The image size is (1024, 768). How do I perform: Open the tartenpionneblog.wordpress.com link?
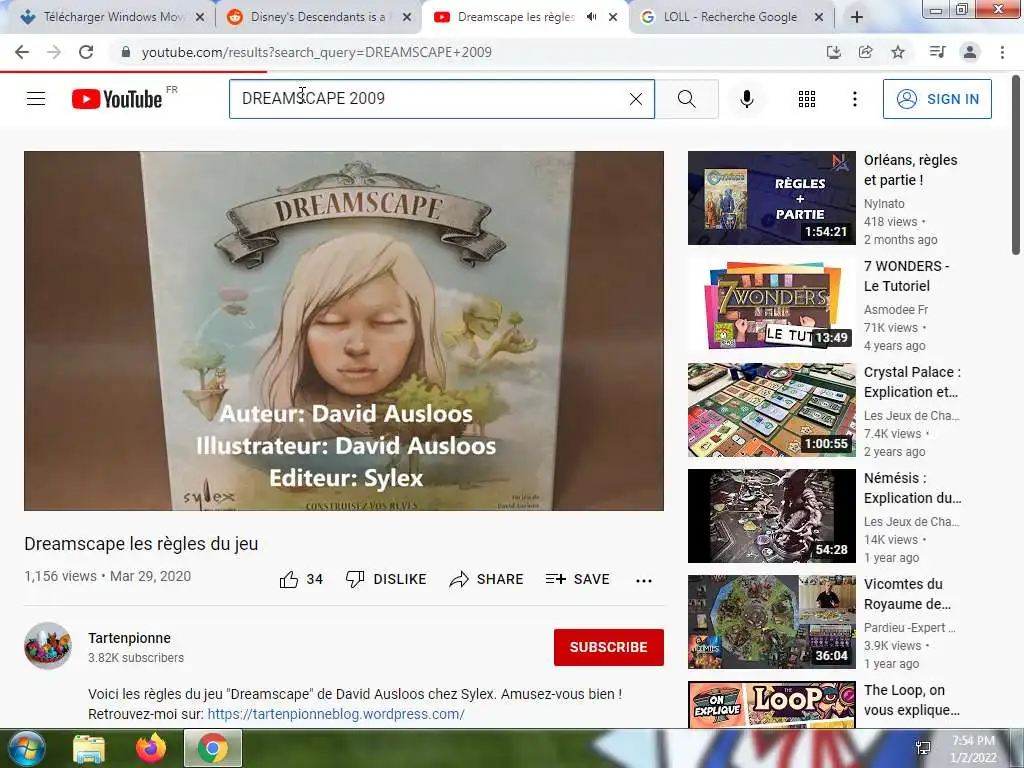(x=336, y=714)
